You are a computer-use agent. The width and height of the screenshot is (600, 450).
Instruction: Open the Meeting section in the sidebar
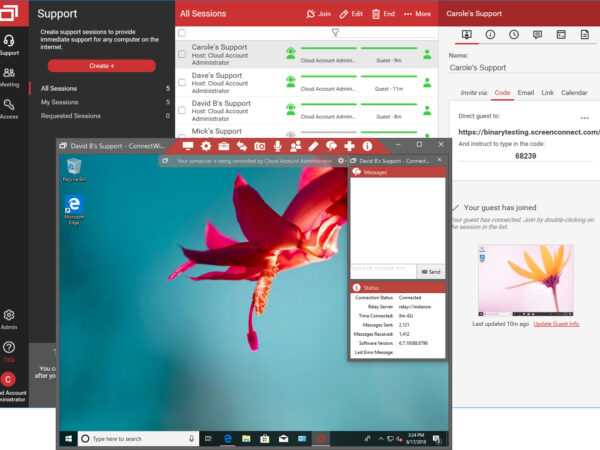click(9, 77)
